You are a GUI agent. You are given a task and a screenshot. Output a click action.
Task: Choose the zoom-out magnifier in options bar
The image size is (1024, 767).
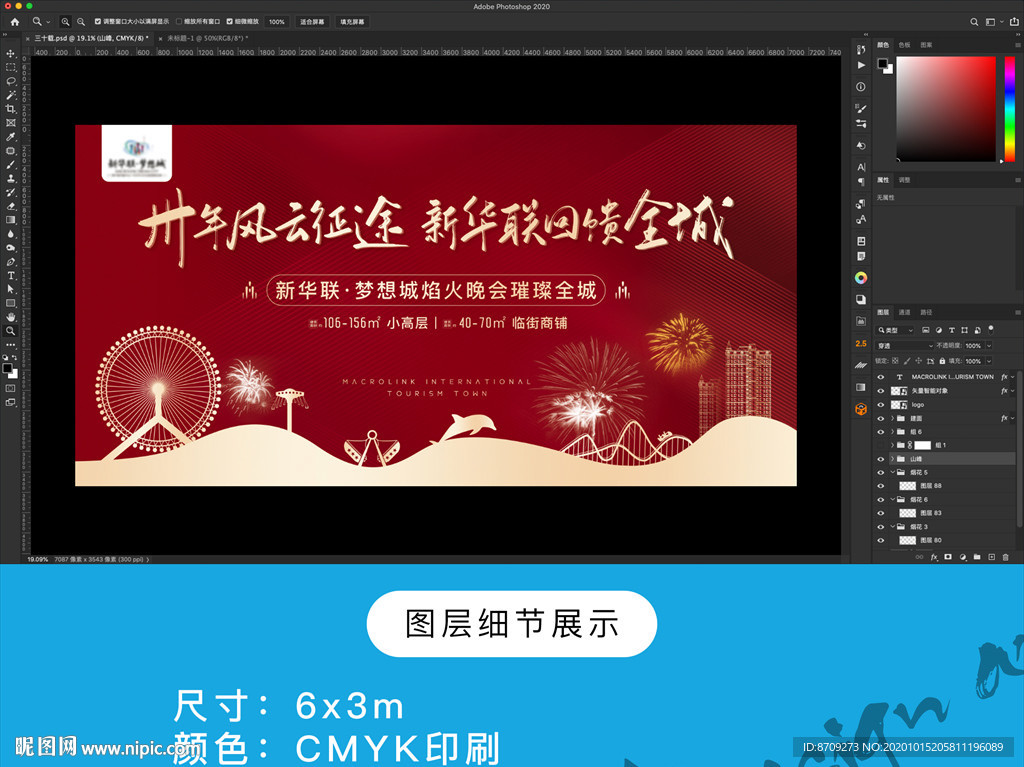click(81, 22)
